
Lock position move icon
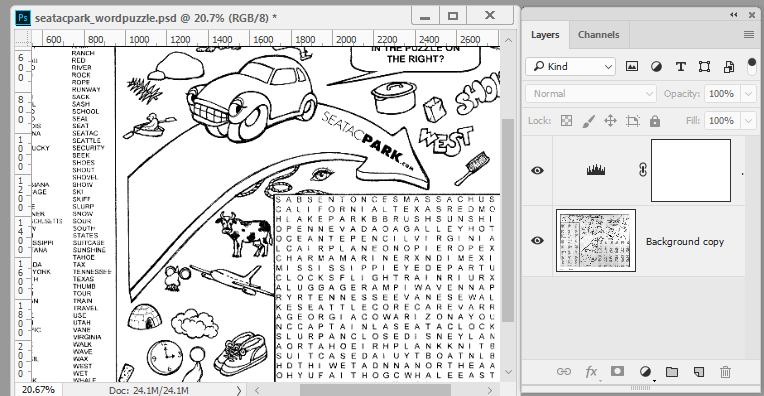click(x=611, y=121)
